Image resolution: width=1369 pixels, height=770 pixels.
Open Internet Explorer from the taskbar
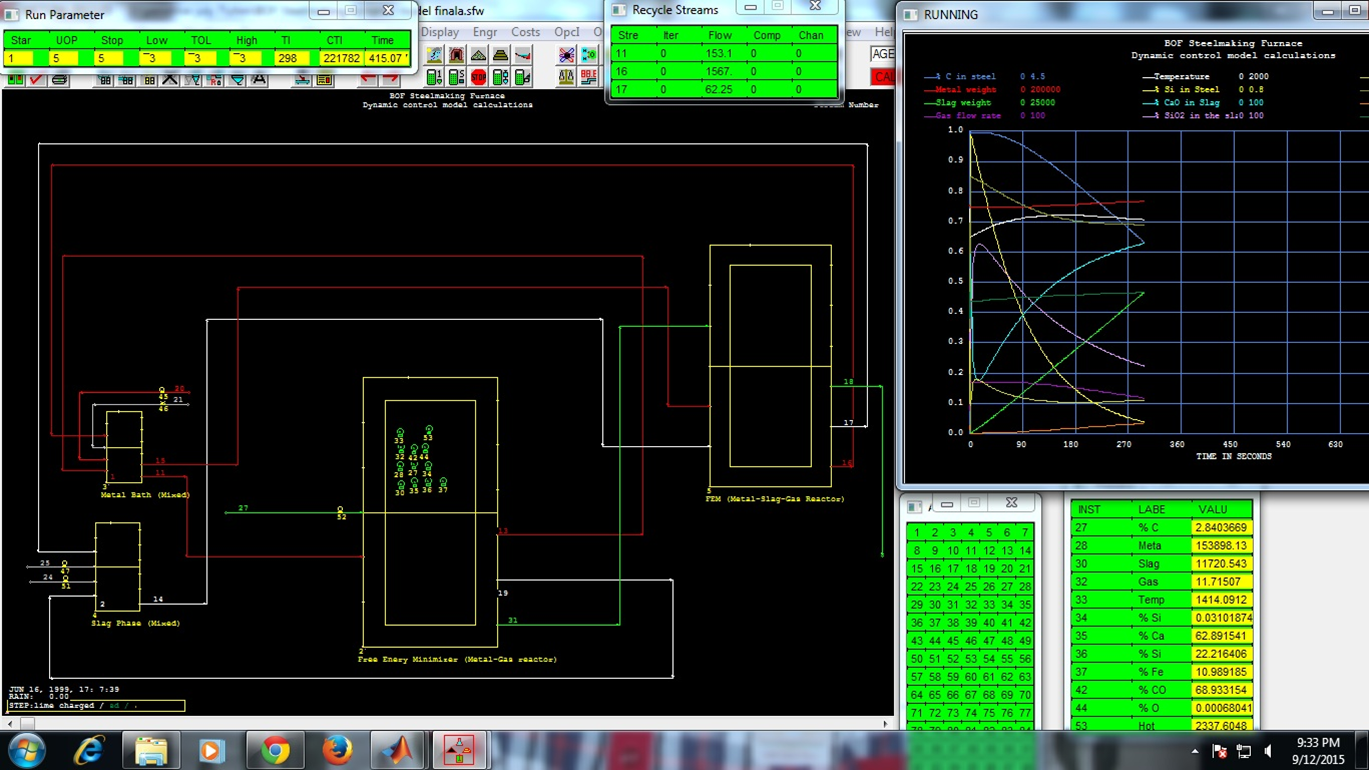[89, 750]
